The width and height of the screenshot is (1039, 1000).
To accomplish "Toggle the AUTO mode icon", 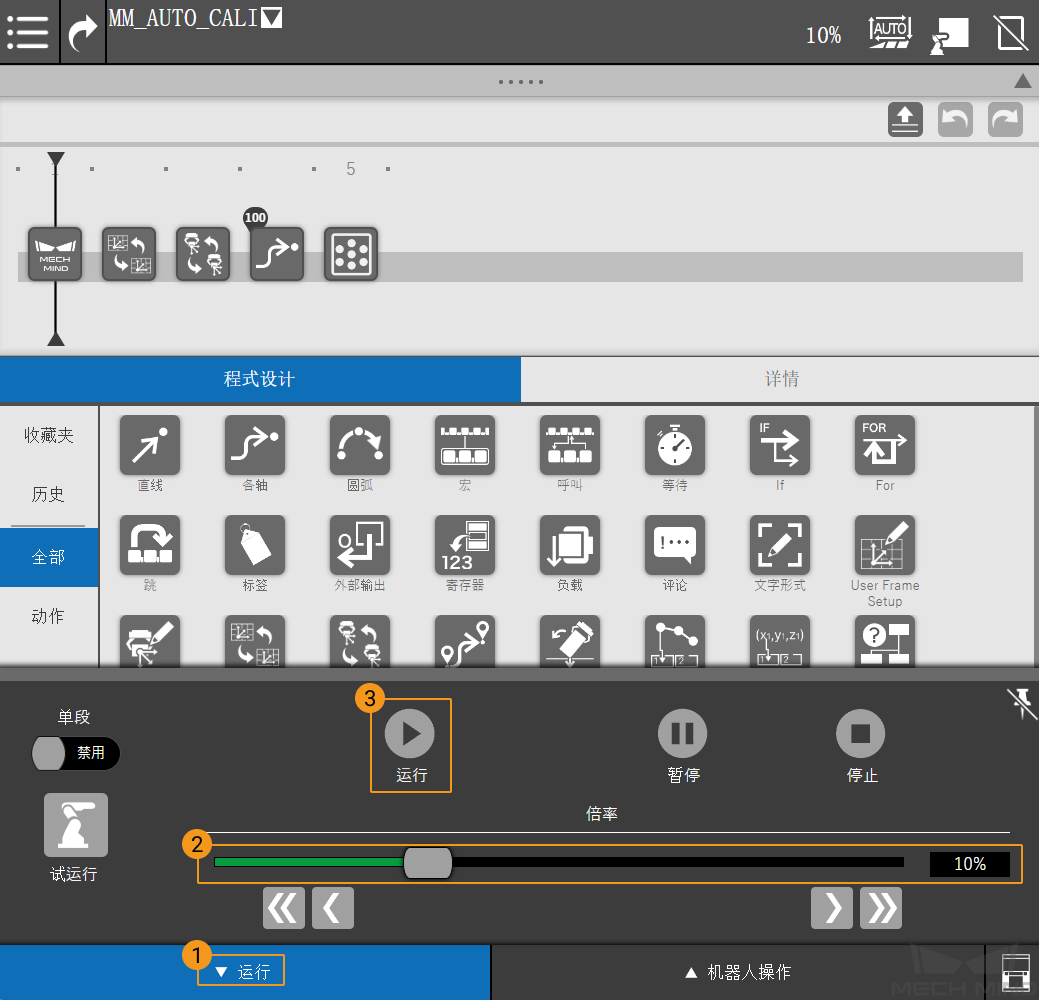I will [x=890, y=32].
